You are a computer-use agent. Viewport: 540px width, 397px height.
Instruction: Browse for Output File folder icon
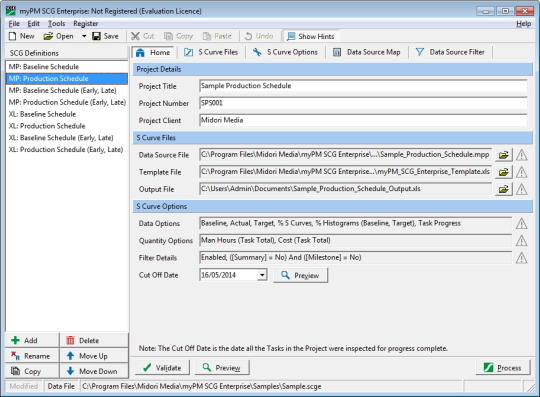coord(503,189)
